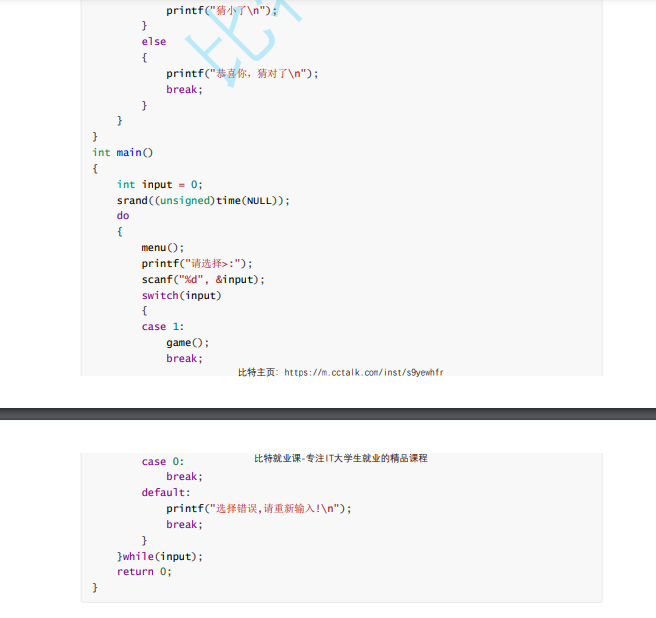This screenshot has height=618, width=656.
Task: Click the "int main()" function line
Action: (123, 152)
